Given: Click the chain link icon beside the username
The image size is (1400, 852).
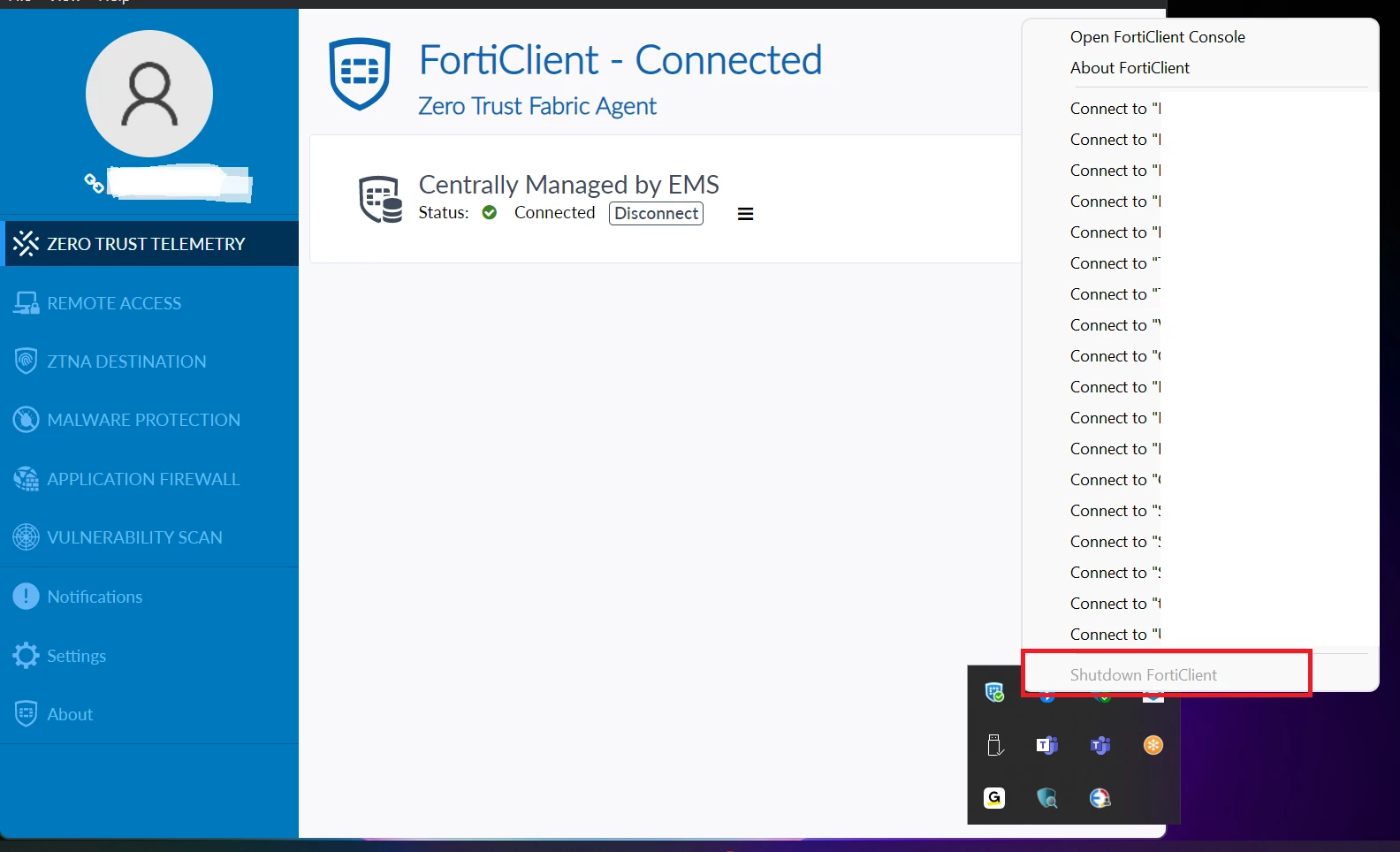Looking at the screenshot, I should [x=94, y=183].
